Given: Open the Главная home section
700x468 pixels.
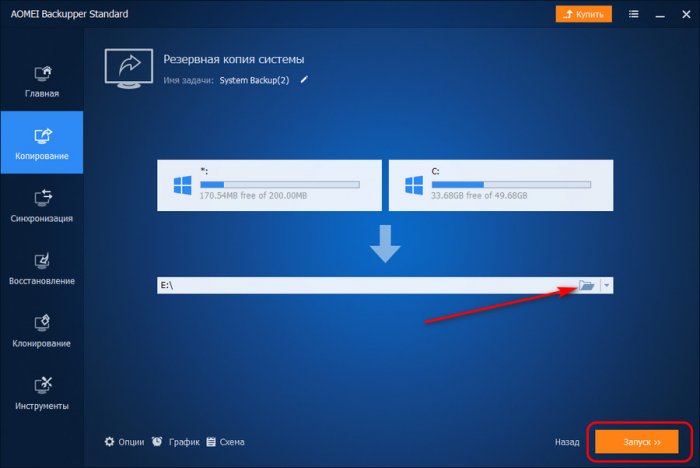Looking at the screenshot, I should [42, 80].
